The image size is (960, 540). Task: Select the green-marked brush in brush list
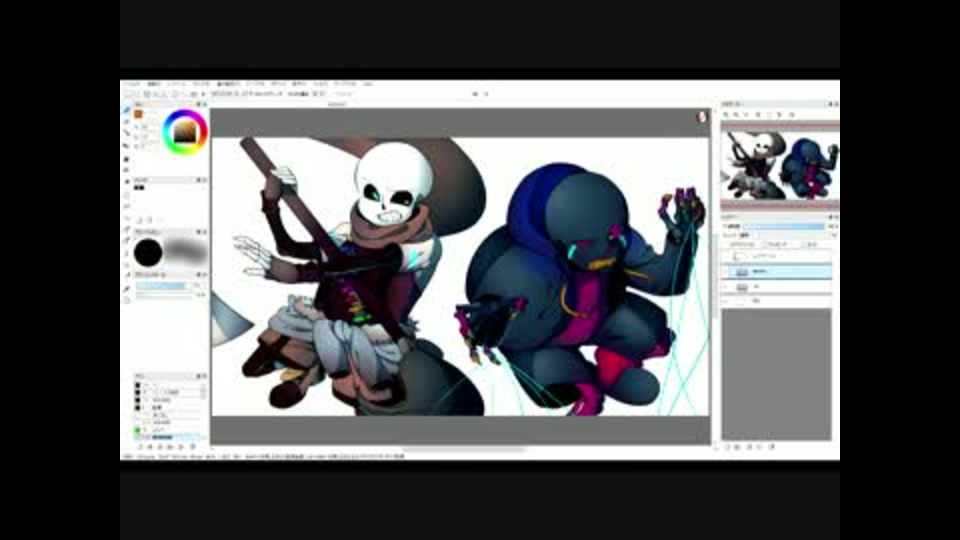pos(167,430)
